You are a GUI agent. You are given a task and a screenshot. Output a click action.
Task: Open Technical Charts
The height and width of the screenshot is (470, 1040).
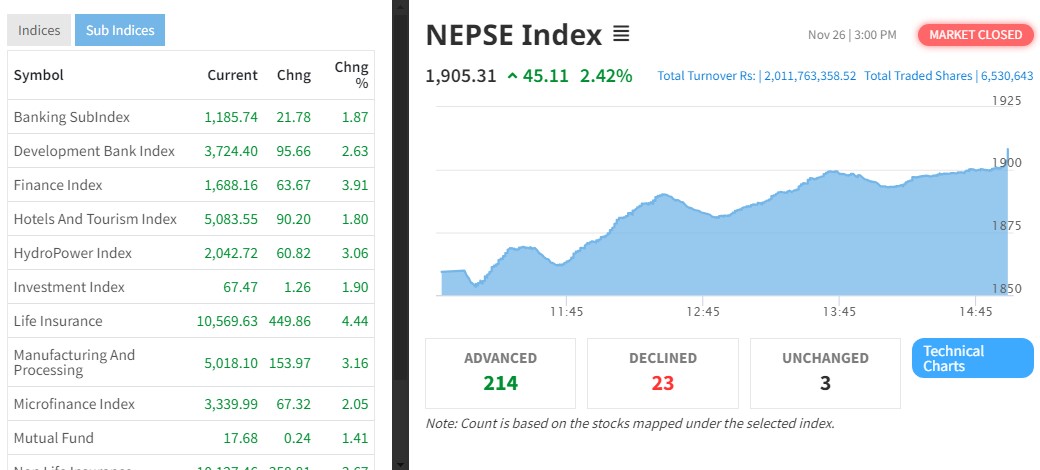tap(972, 358)
